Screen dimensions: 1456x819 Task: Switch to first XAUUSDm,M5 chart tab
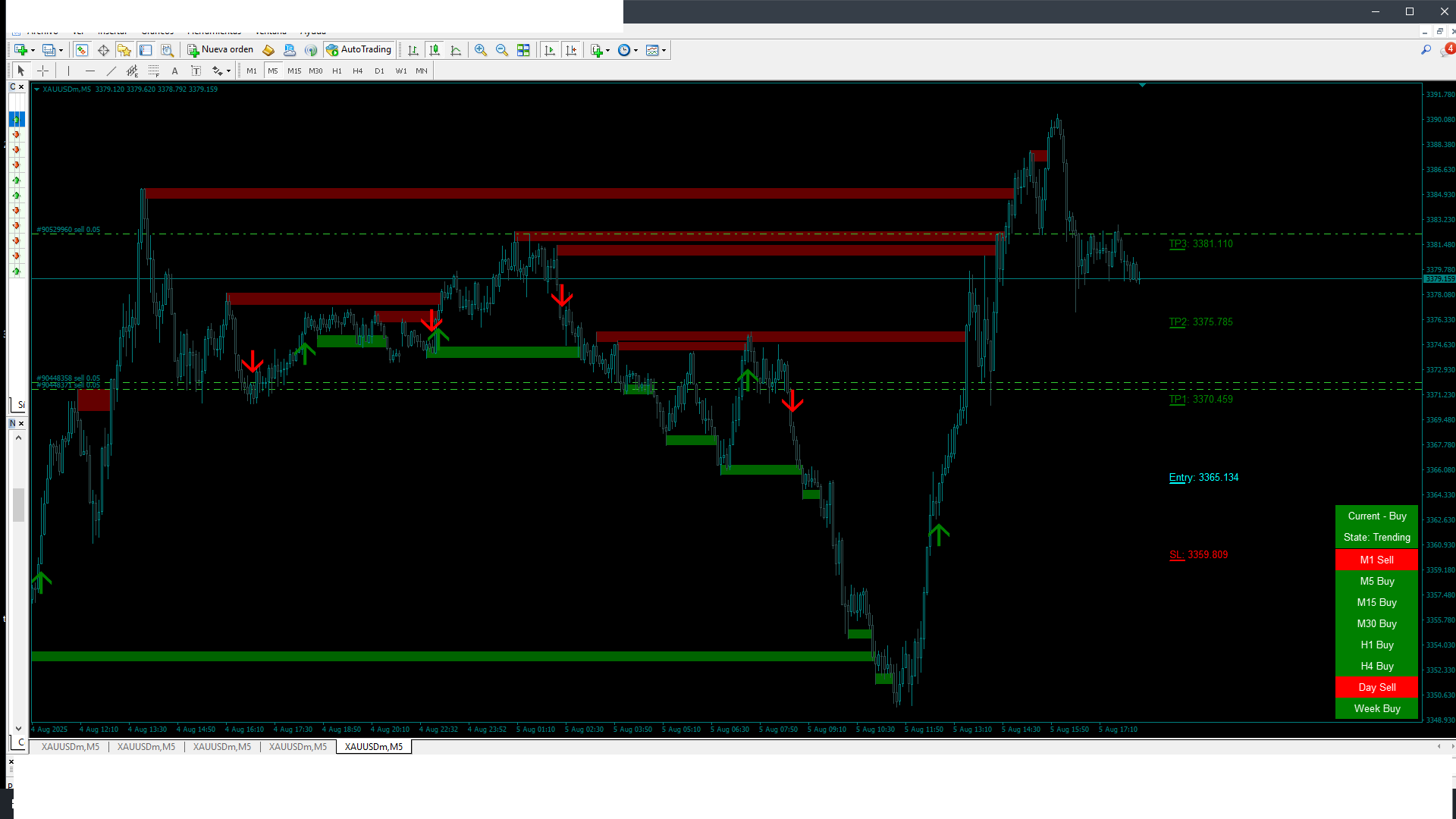71,747
